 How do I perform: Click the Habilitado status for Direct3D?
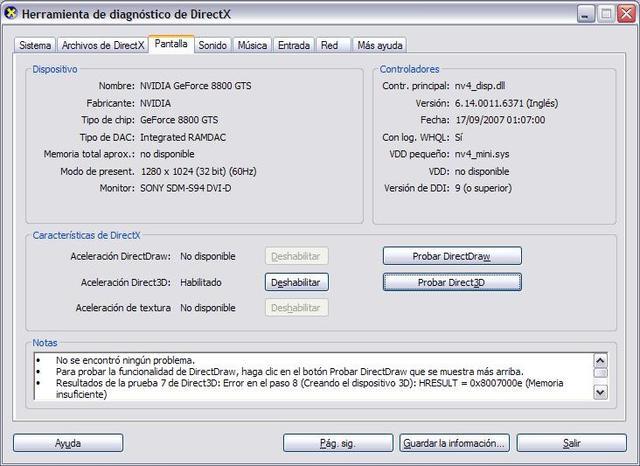(201, 282)
